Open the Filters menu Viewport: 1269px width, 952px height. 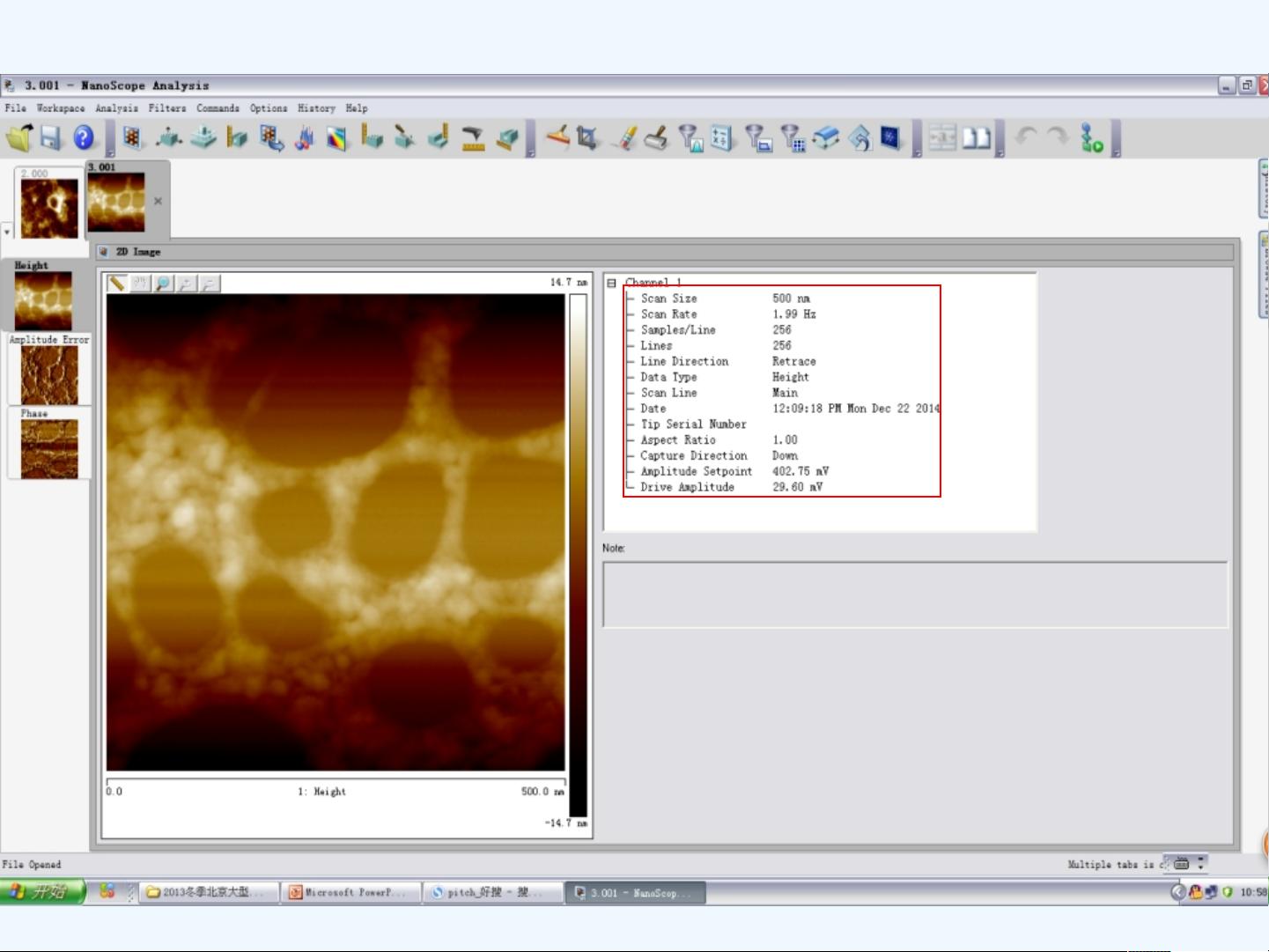(167, 108)
